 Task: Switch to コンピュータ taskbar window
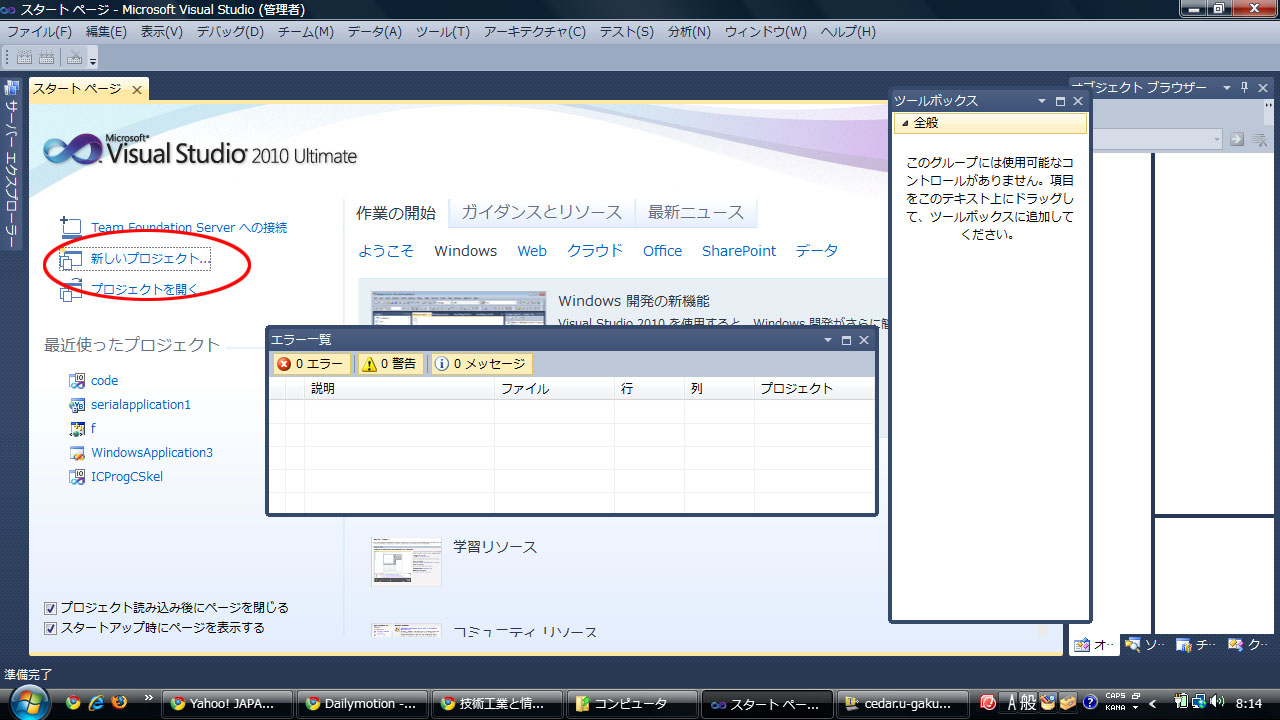click(x=630, y=703)
